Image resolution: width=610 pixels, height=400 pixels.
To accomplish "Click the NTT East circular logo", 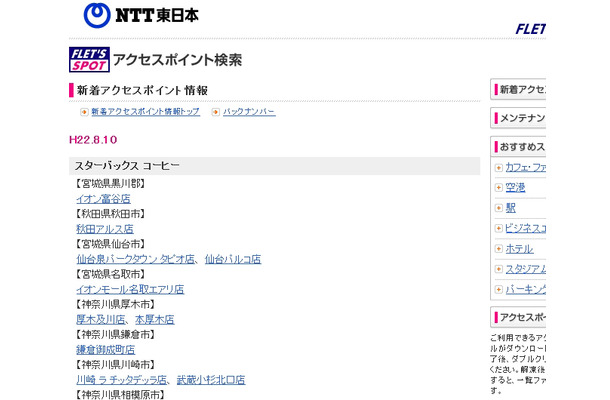I will pos(97,15).
